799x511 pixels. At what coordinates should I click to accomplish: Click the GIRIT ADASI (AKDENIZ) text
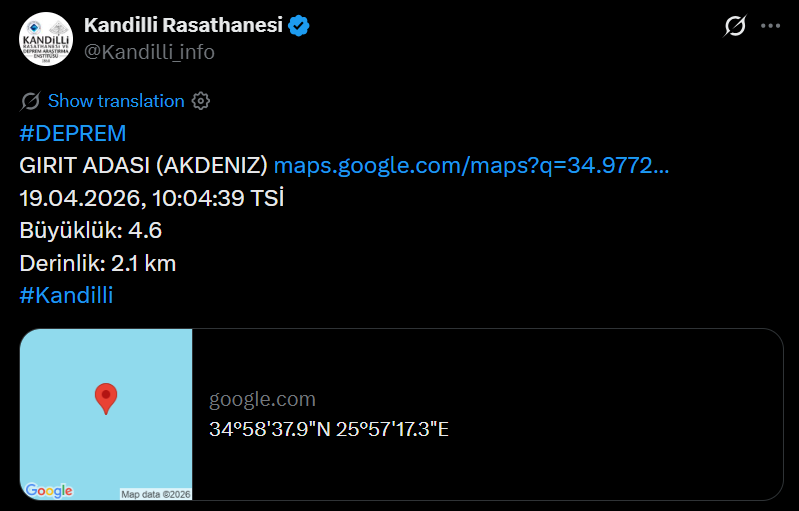point(143,166)
